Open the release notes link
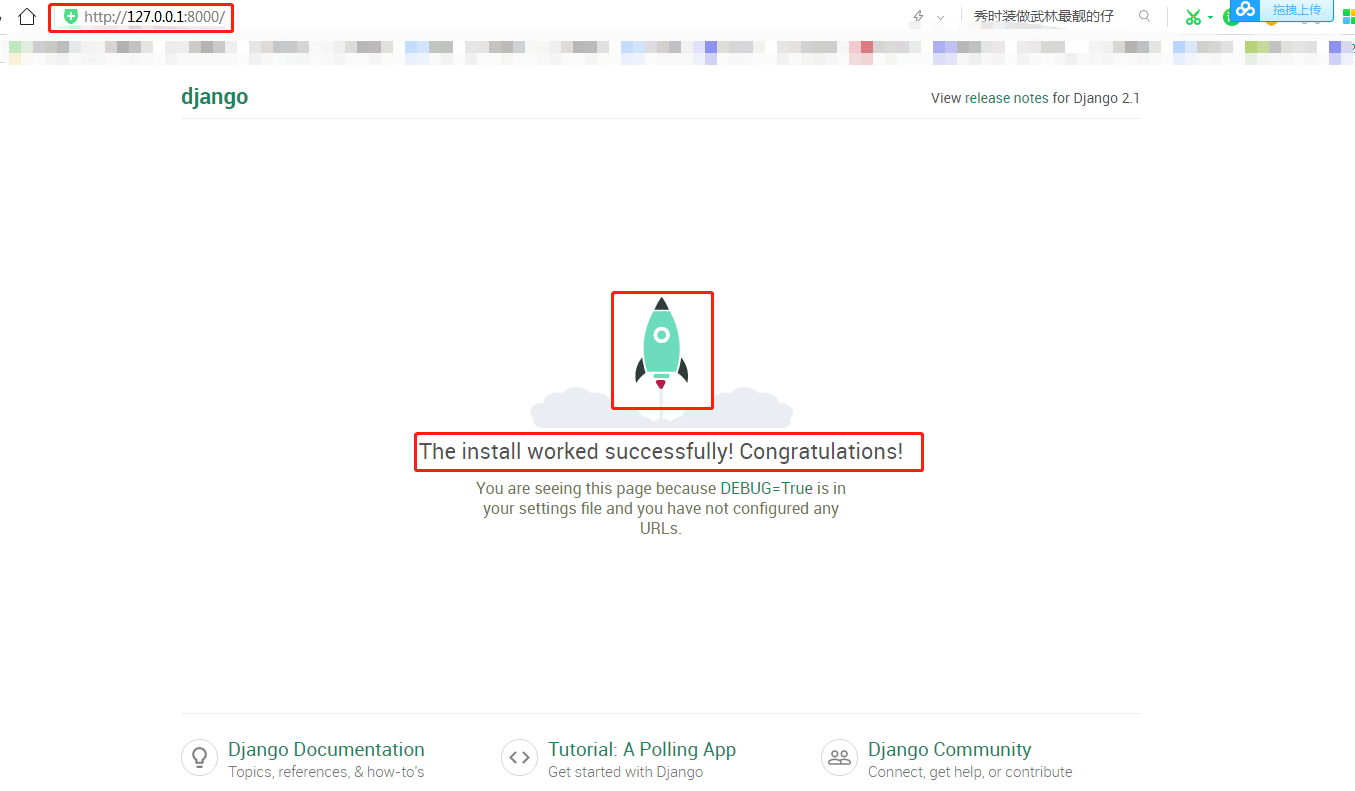 pos(1006,98)
